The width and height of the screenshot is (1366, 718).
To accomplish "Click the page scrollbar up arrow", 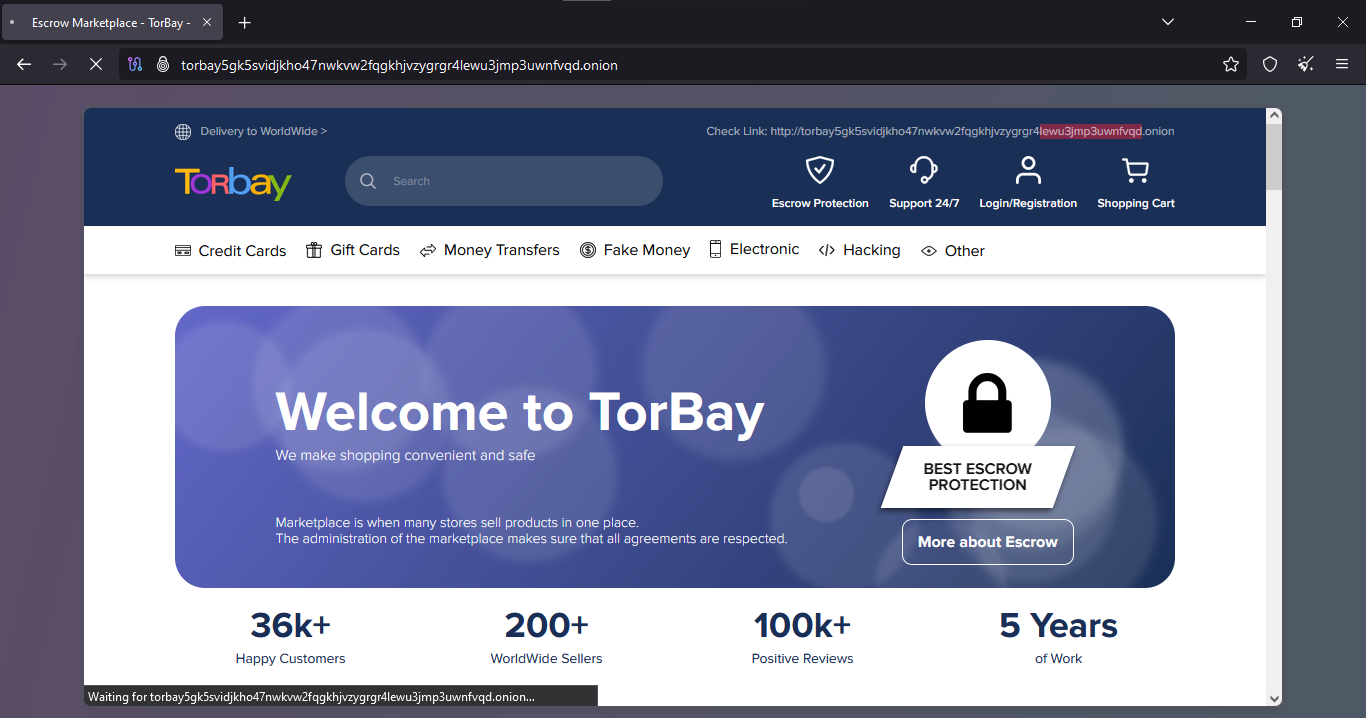I will (x=1274, y=116).
